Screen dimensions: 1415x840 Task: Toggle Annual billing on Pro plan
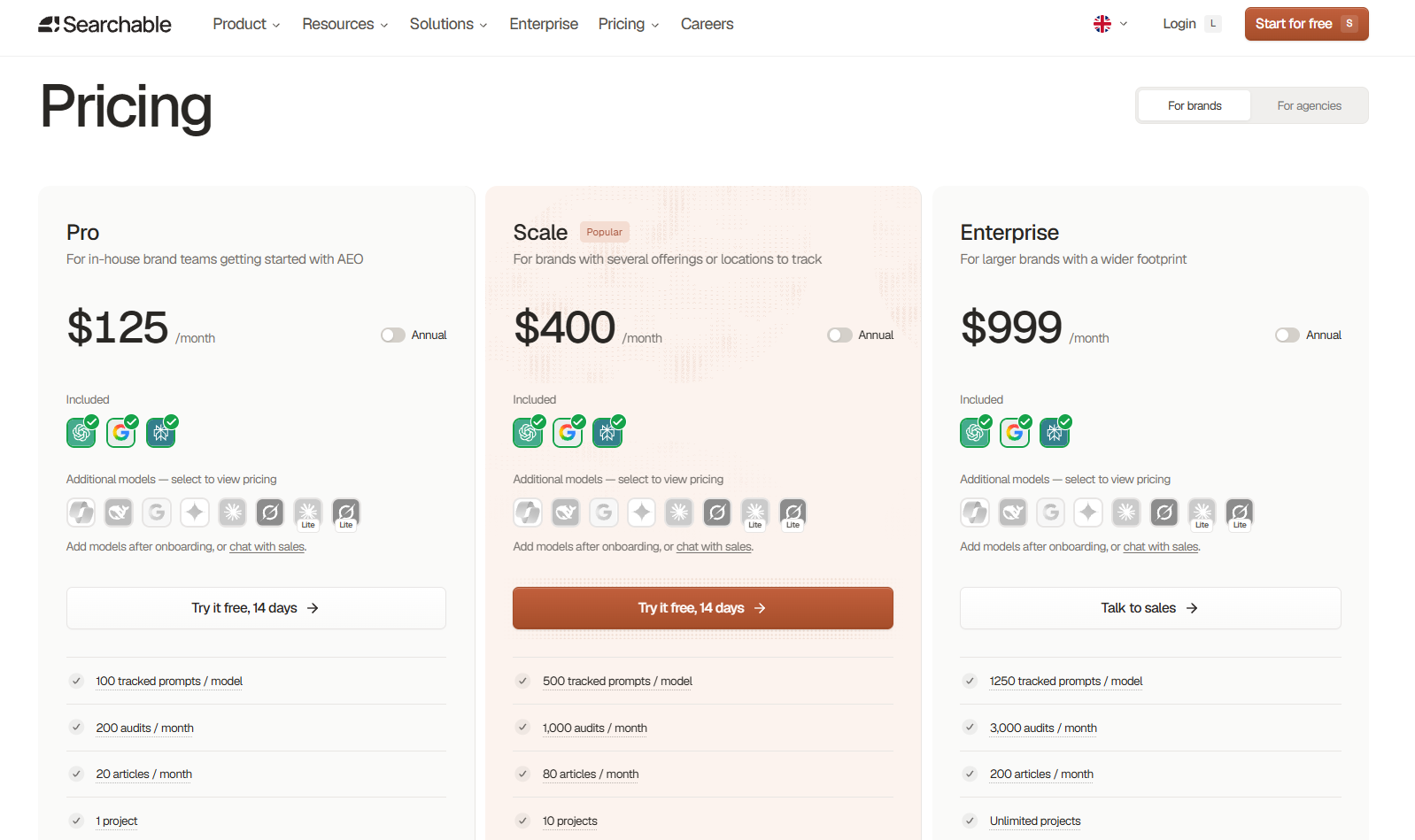pyautogui.click(x=393, y=335)
